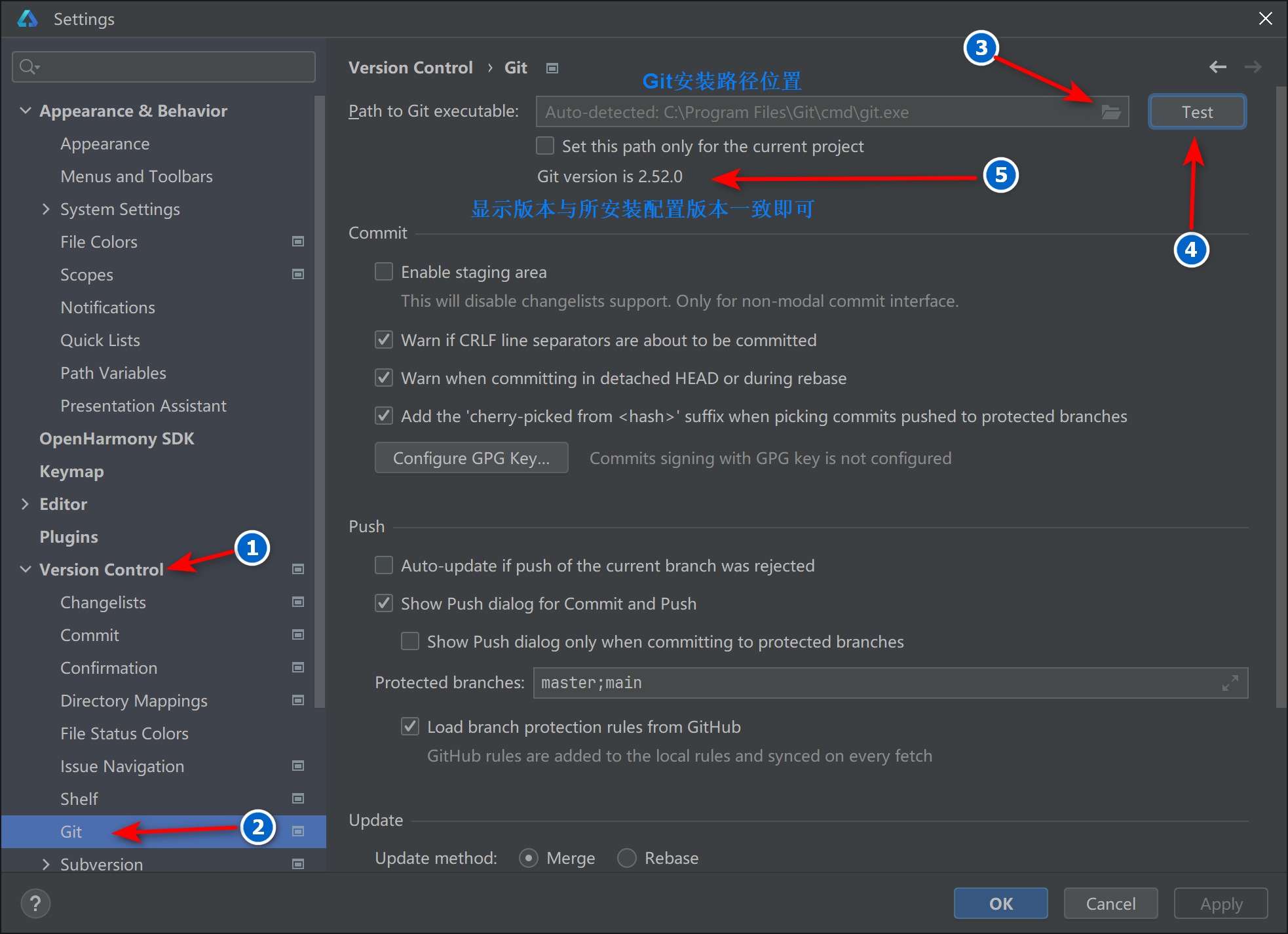1288x934 pixels.
Task: Click the forward navigation arrow
Action: click(1253, 66)
